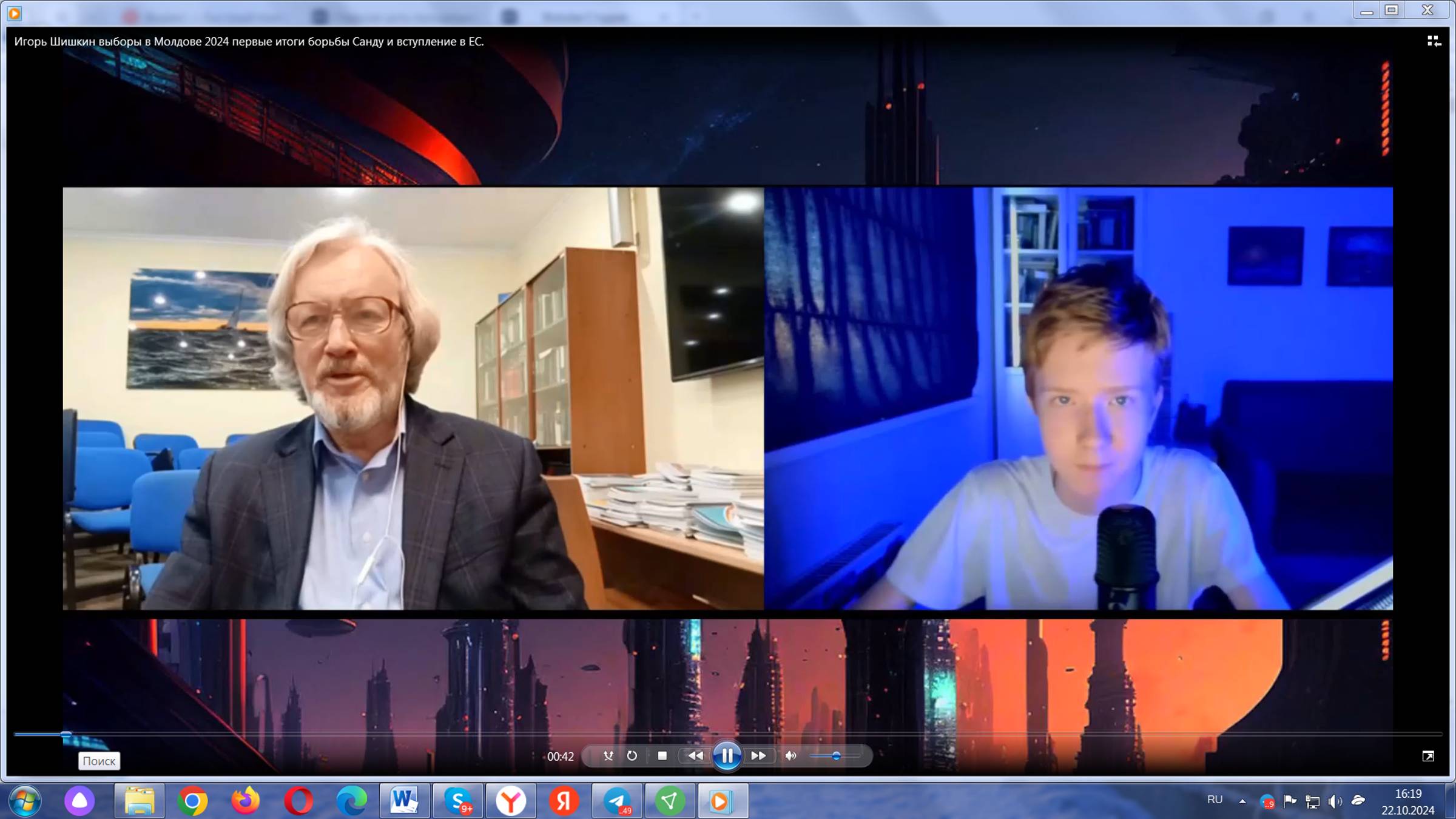Open Telegram from the taskbar

pyautogui.click(x=617, y=801)
